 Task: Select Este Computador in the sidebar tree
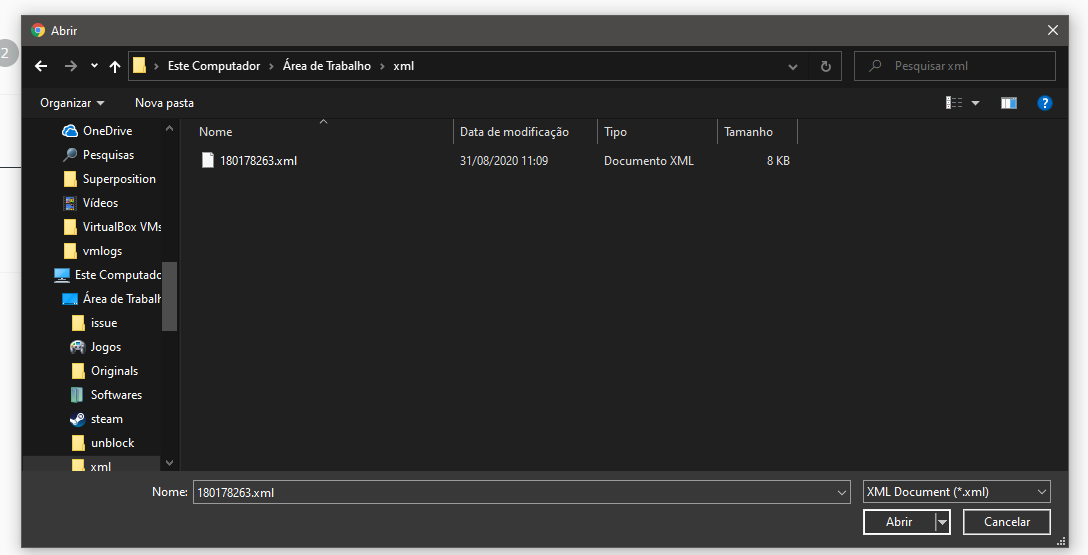click(x=108, y=275)
